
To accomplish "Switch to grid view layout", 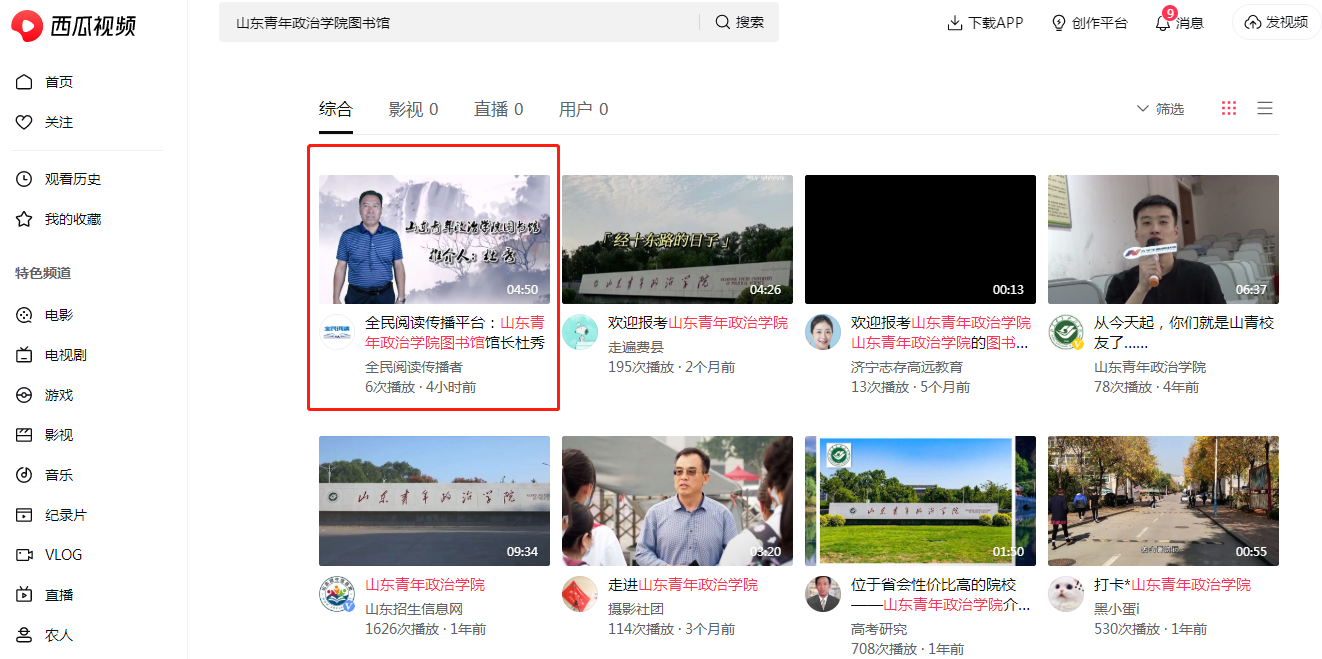I will 1229,108.
